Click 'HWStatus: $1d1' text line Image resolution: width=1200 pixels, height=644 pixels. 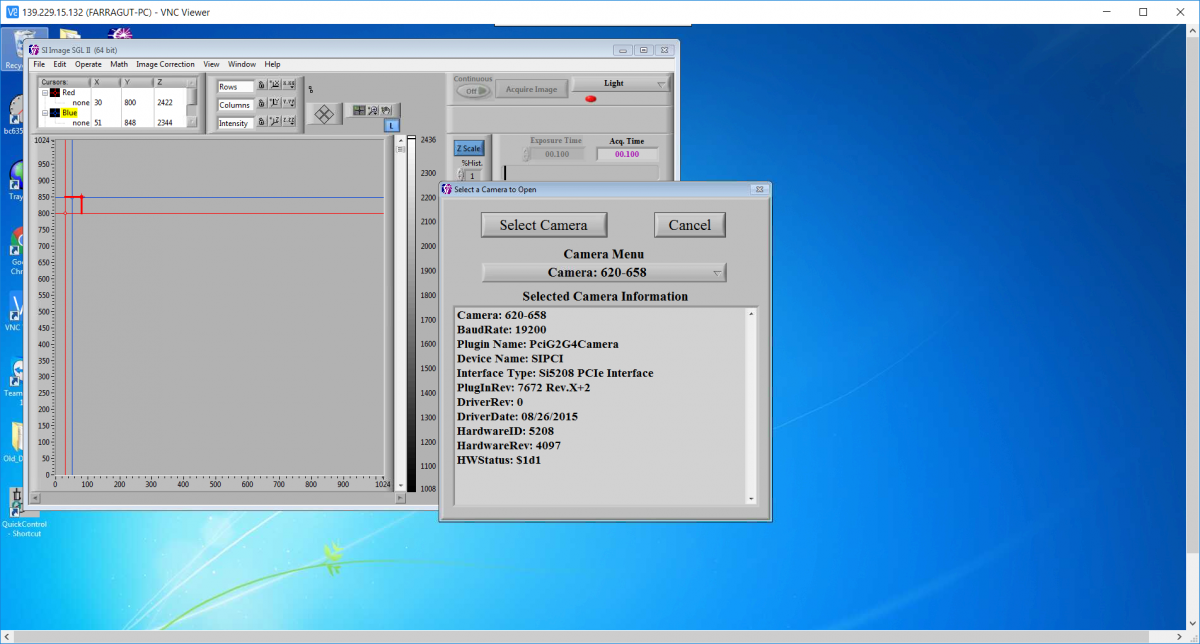pyautogui.click(x=499, y=460)
